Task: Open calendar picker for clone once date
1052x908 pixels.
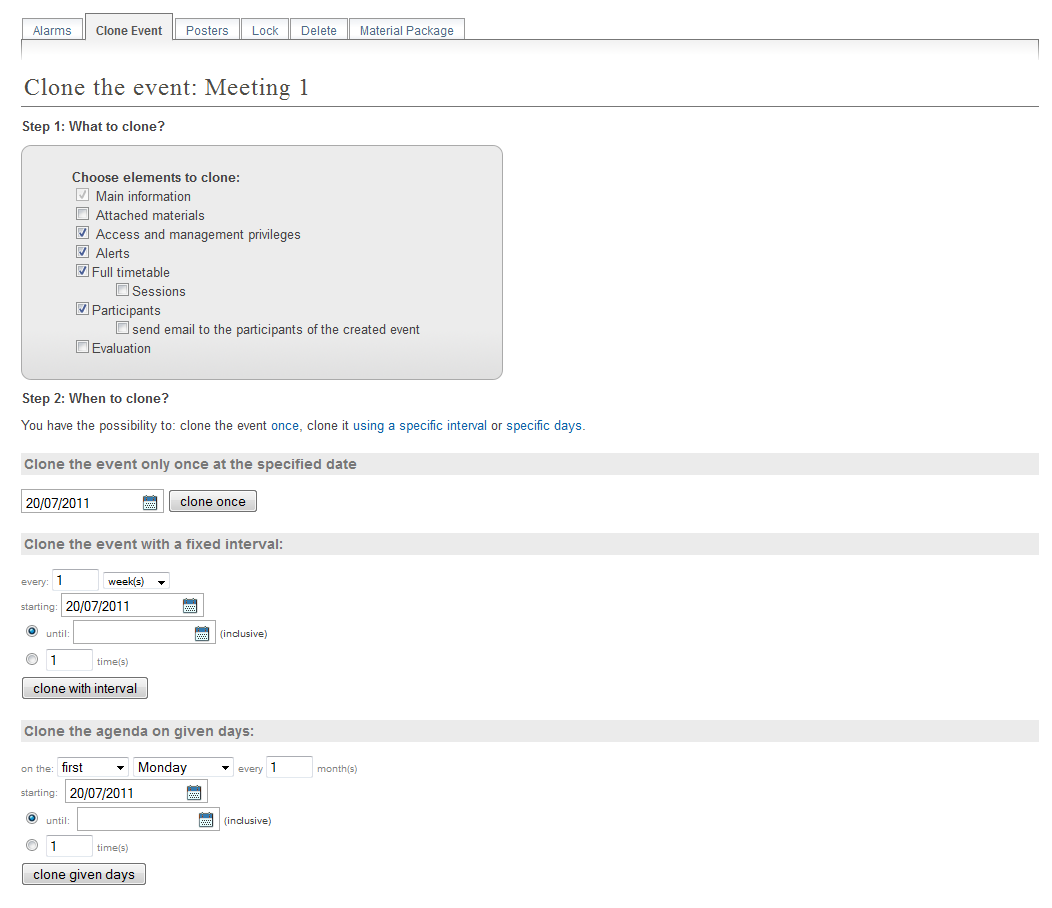Action: (150, 502)
